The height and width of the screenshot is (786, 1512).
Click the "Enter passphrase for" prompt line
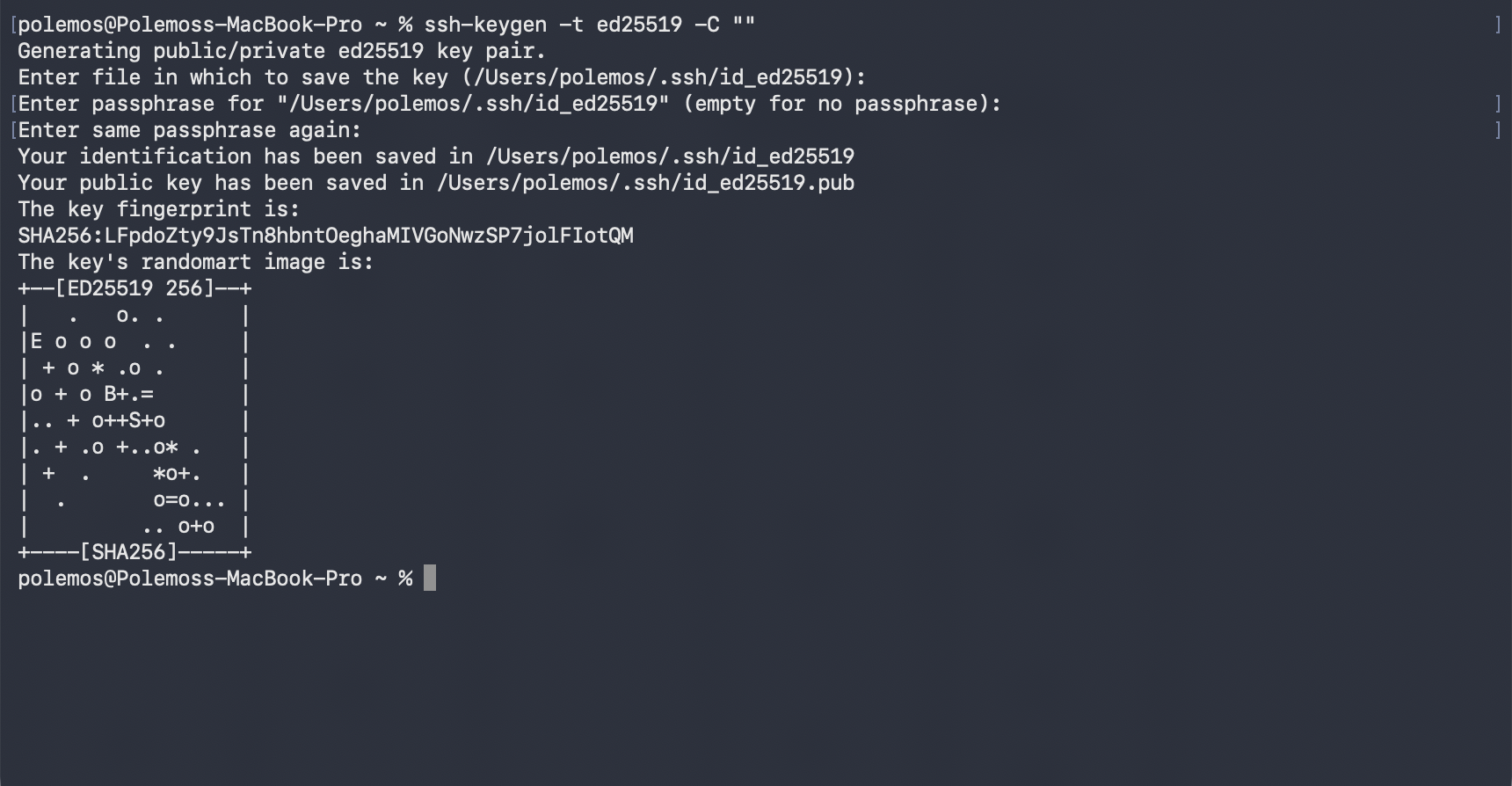point(509,104)
